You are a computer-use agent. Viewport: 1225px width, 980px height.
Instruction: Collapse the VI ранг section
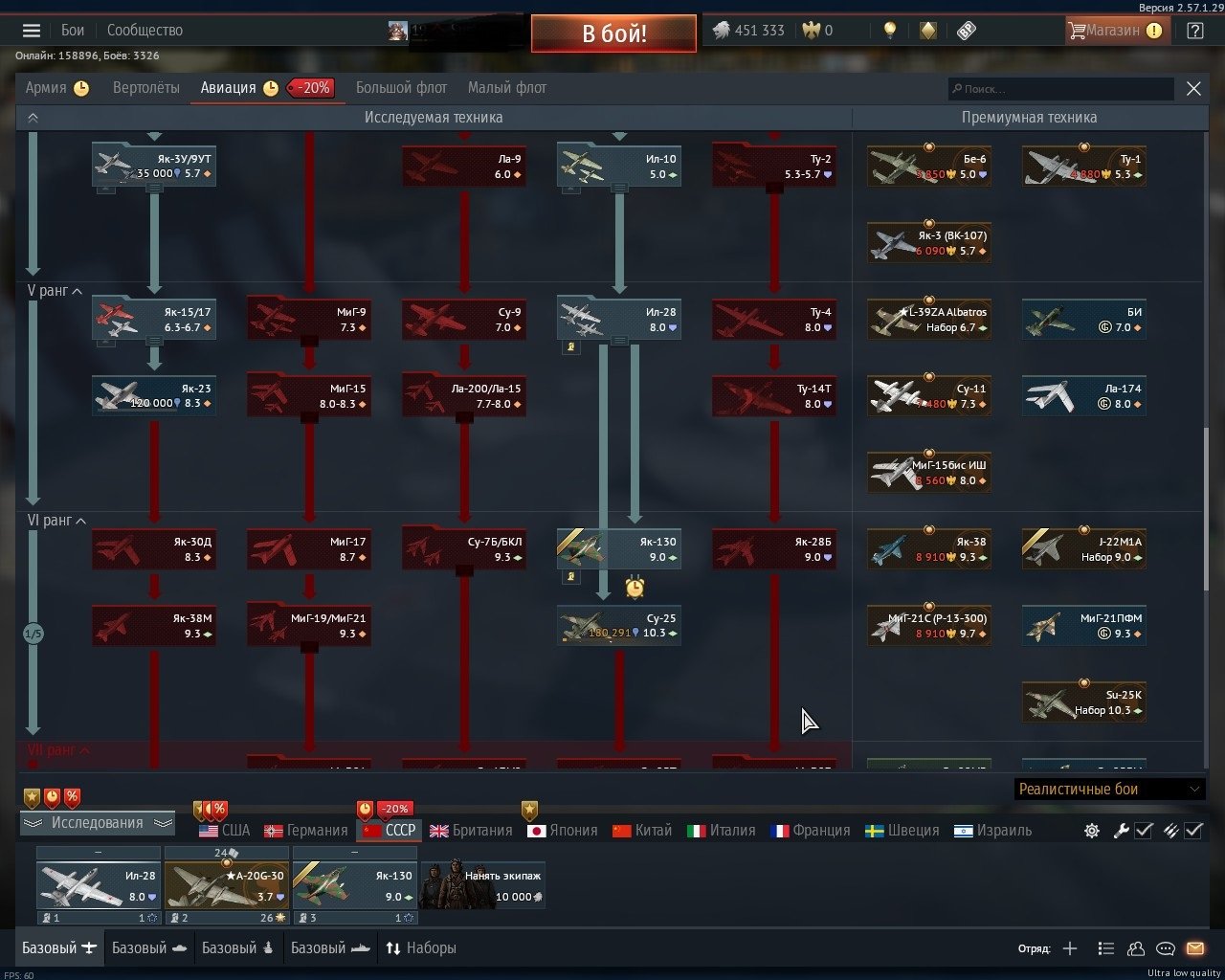57,521
